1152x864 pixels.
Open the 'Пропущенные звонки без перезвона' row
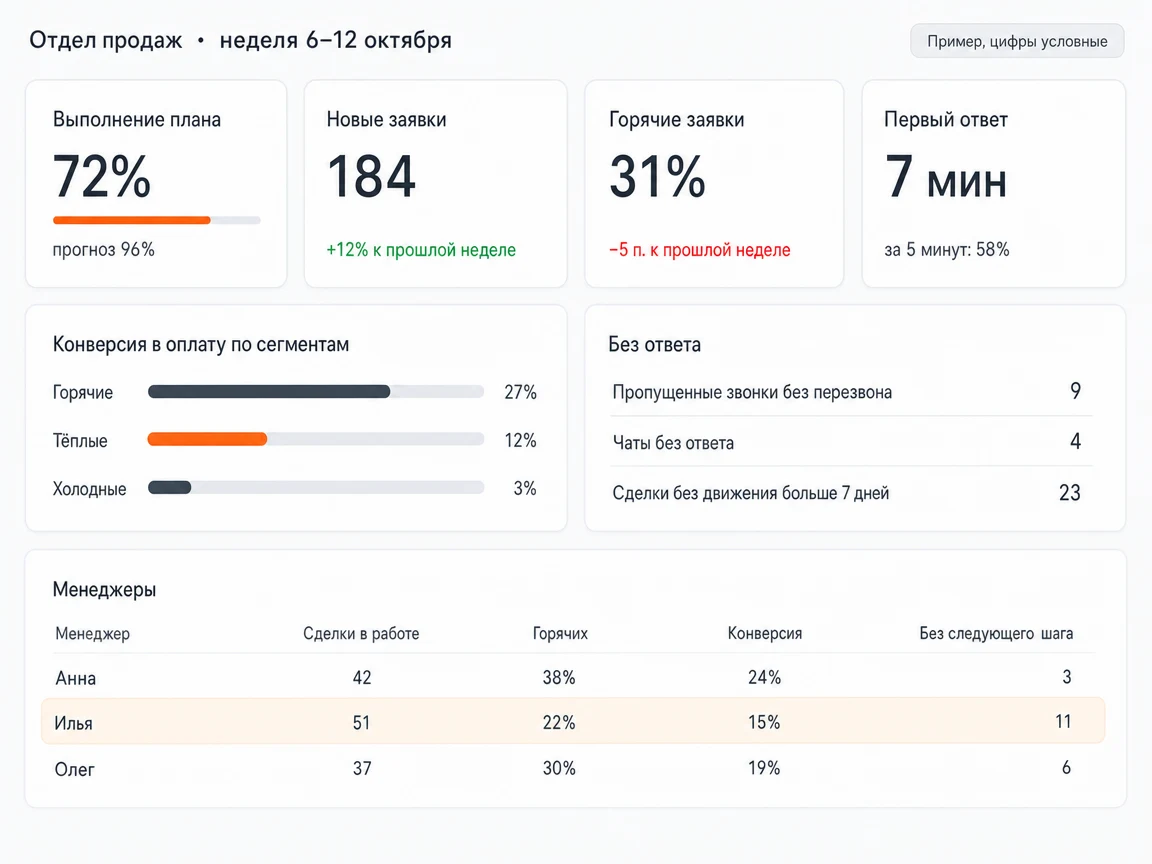(851, 392)
